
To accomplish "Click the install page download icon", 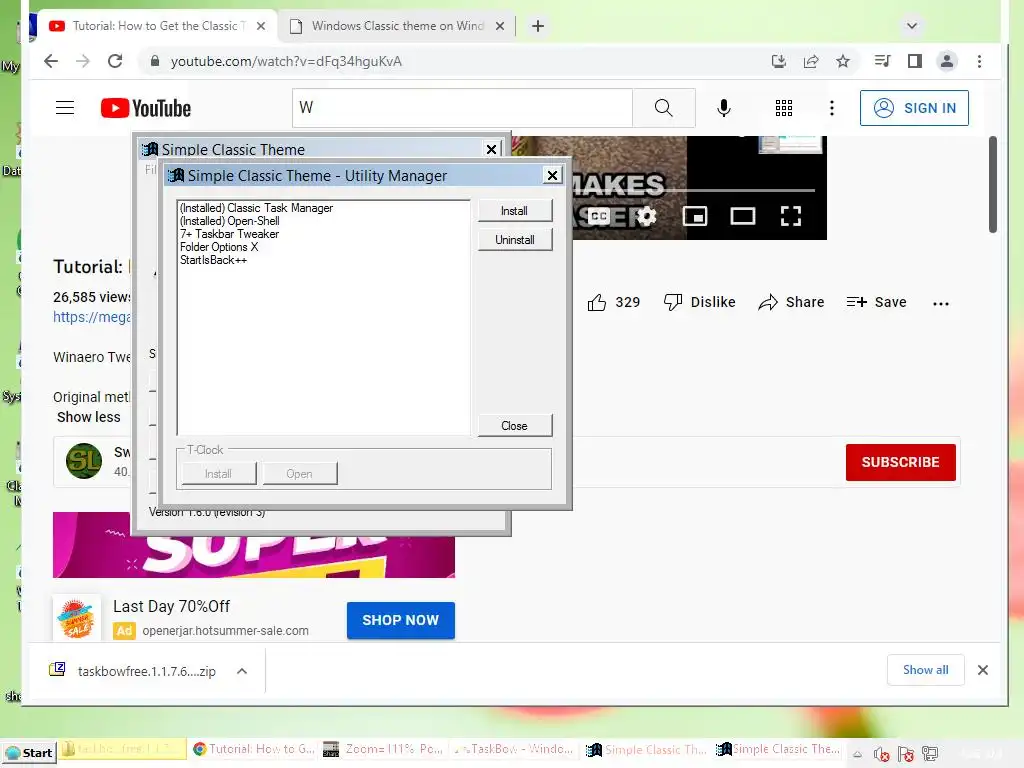I will (x=778, y=61).
